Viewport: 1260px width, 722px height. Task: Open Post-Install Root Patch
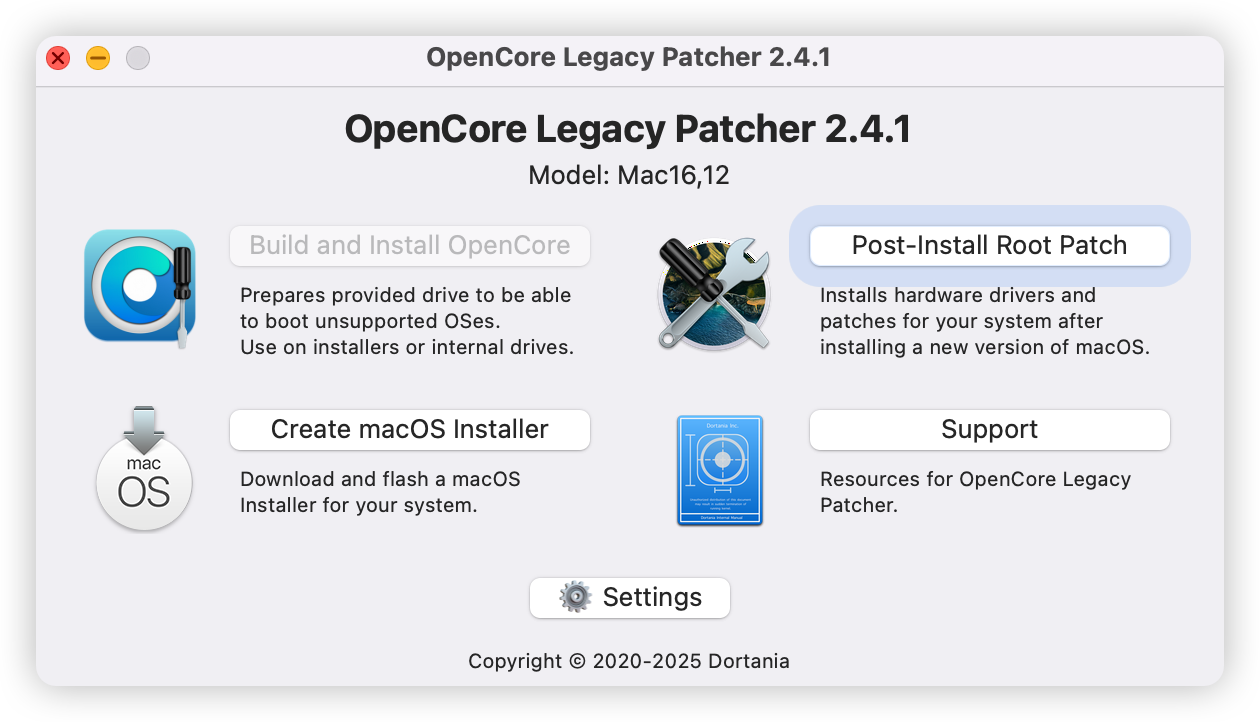[x=990, y=246]
